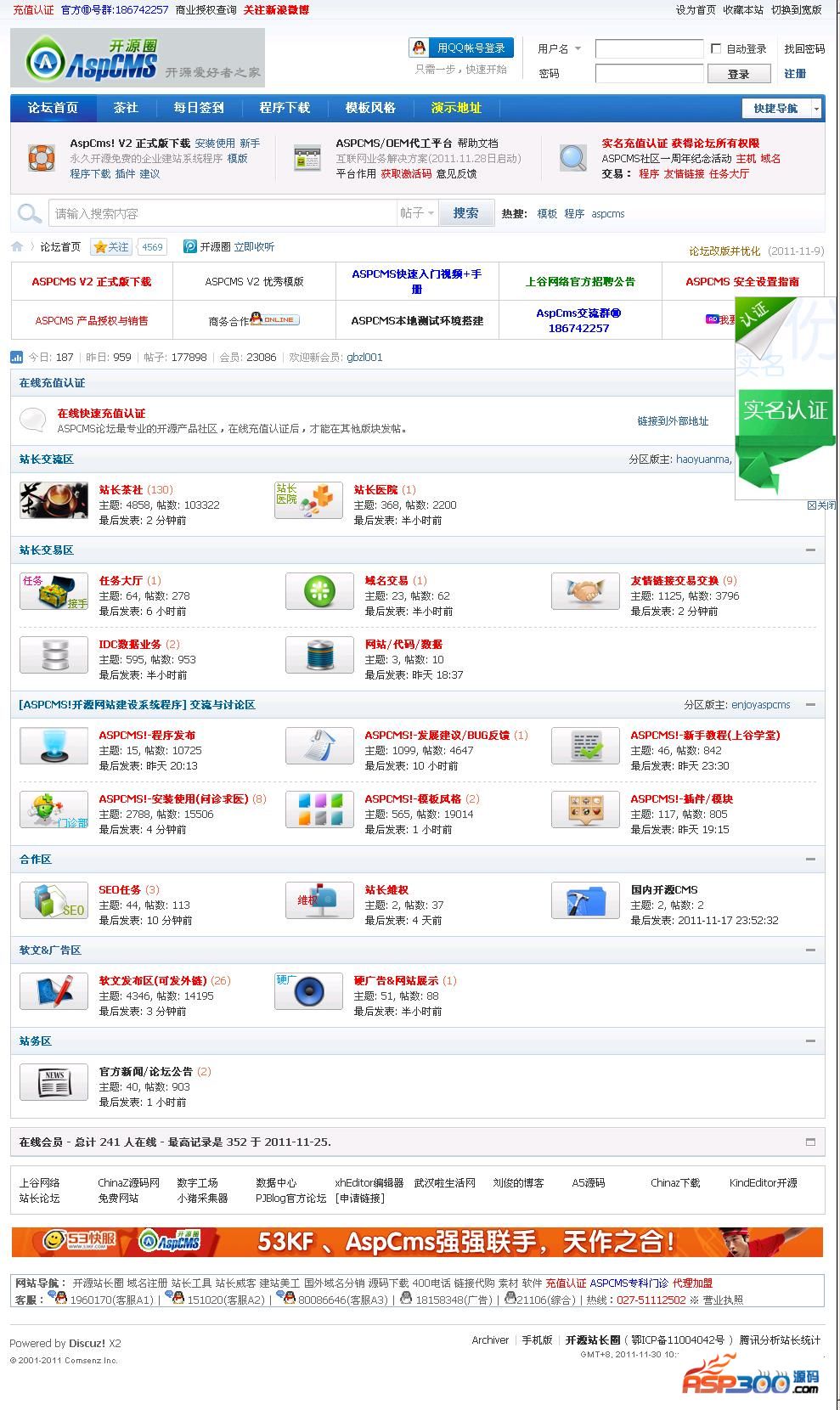The width and height of the screenshot is (840, 1410).
Task: Open the 插件/模块 grid icon
Action: (585, 809)
